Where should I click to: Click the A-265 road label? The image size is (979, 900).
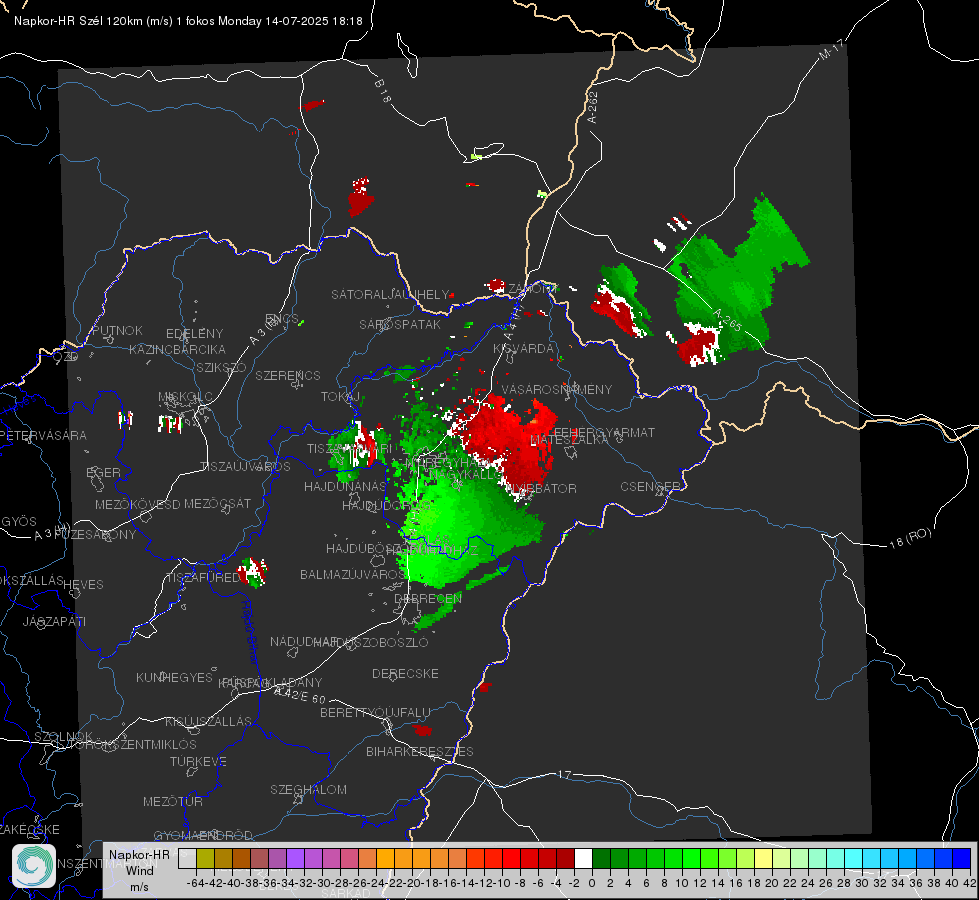tap(727, 320)
